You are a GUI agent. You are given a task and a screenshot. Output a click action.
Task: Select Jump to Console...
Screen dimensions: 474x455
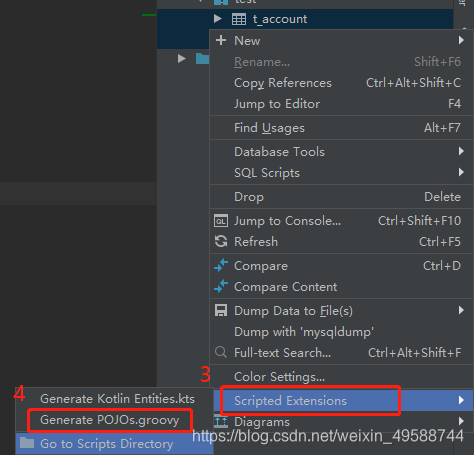click(341, 221)
